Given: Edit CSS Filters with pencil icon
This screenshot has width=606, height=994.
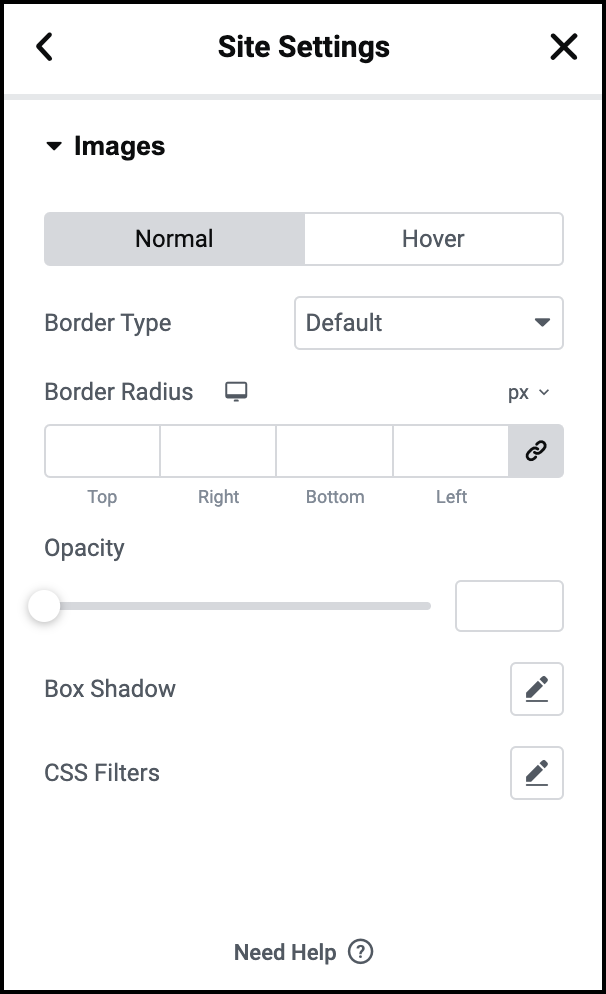Looking at the screenshot, I should 537,773.
